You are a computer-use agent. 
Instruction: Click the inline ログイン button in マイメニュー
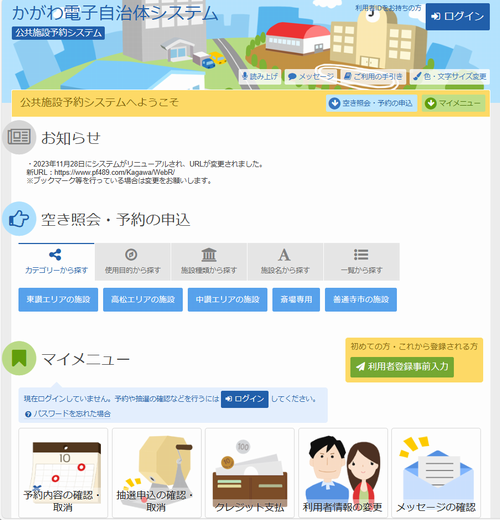point(245,399)
